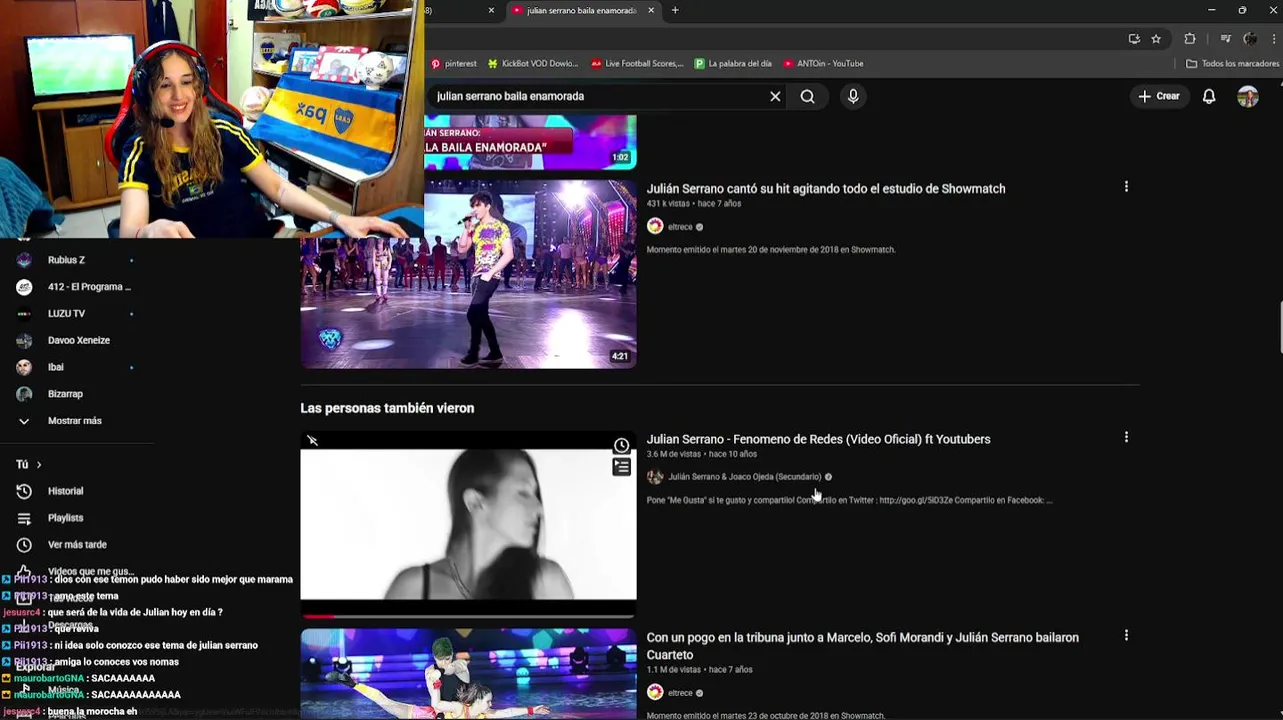This screenshot has height=720, width=1283.
Task: Click the Rubius Z channel avatar
Action: coord(24,260)
